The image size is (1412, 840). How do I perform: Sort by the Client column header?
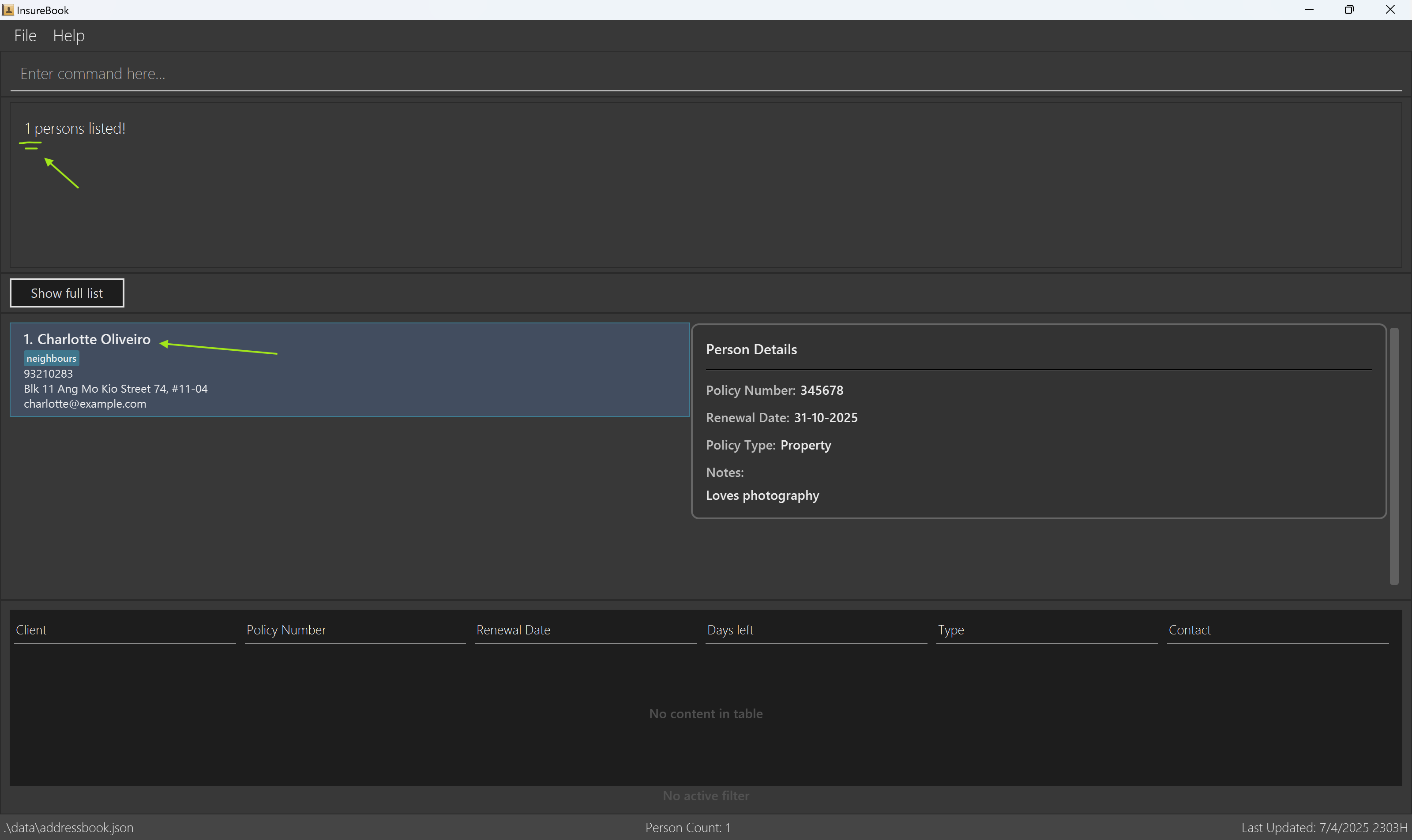(125, 630)
